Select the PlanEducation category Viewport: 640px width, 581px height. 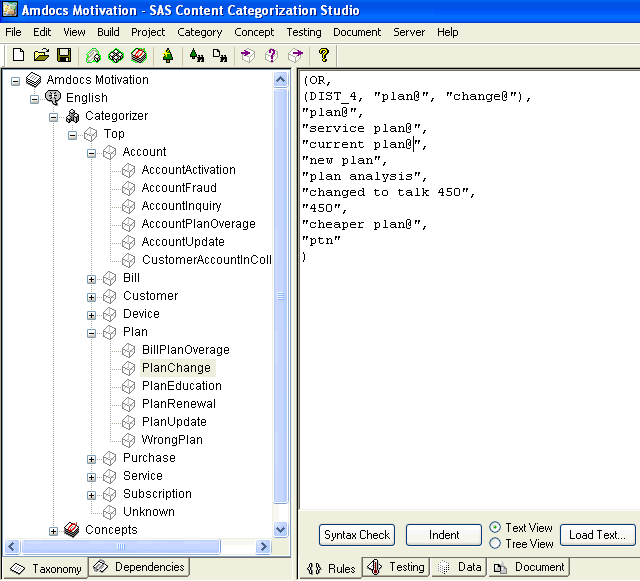tap(182, 386)
